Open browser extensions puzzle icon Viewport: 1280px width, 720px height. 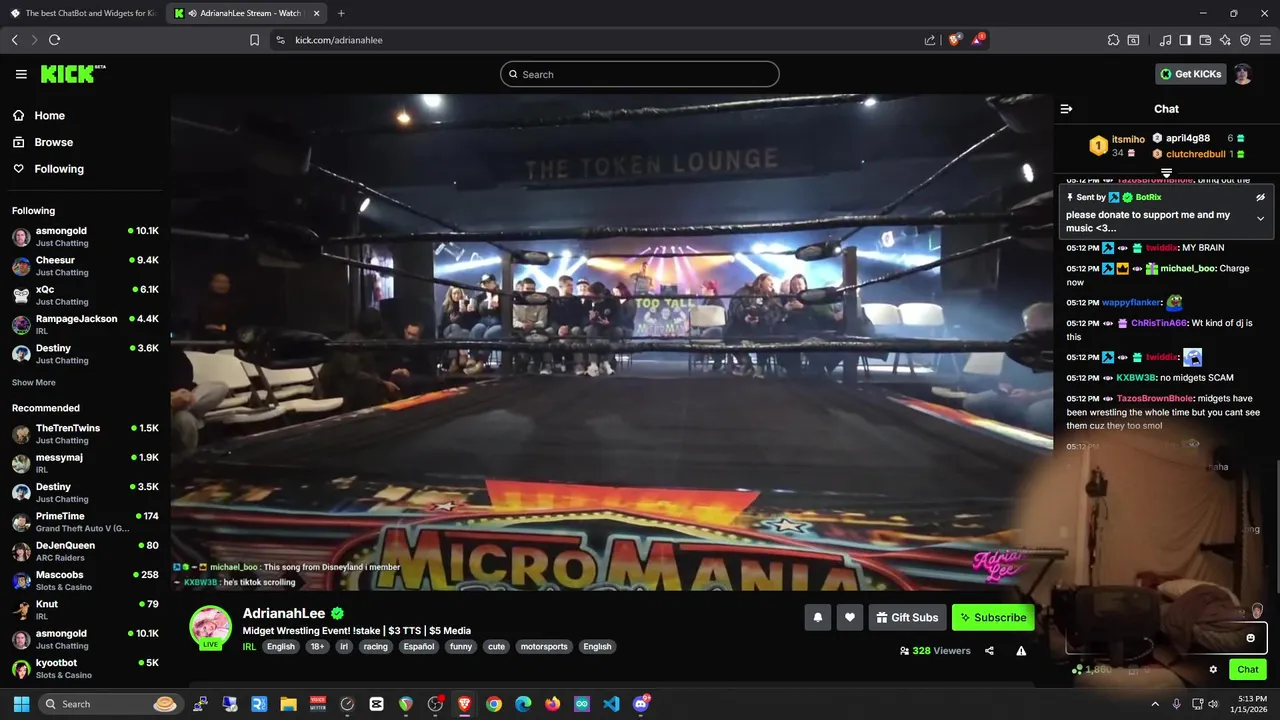1113,40
